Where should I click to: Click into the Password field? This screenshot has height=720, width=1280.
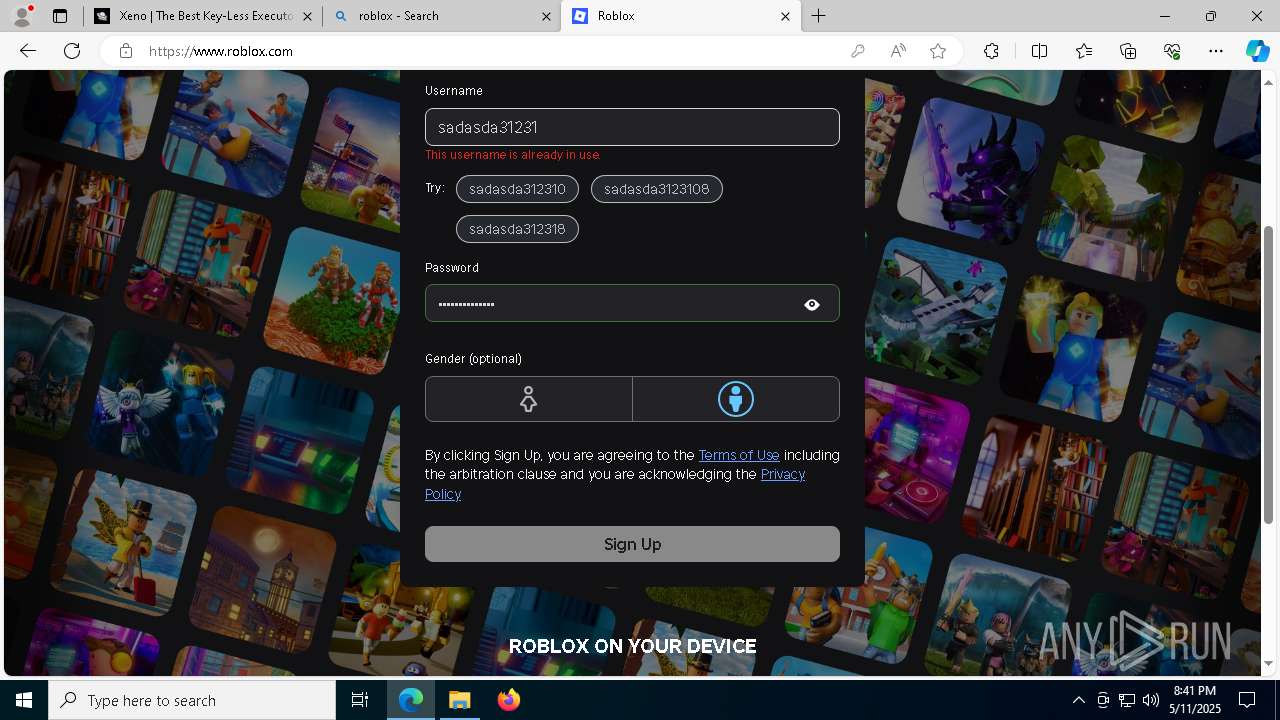click(x=632, y=303)
